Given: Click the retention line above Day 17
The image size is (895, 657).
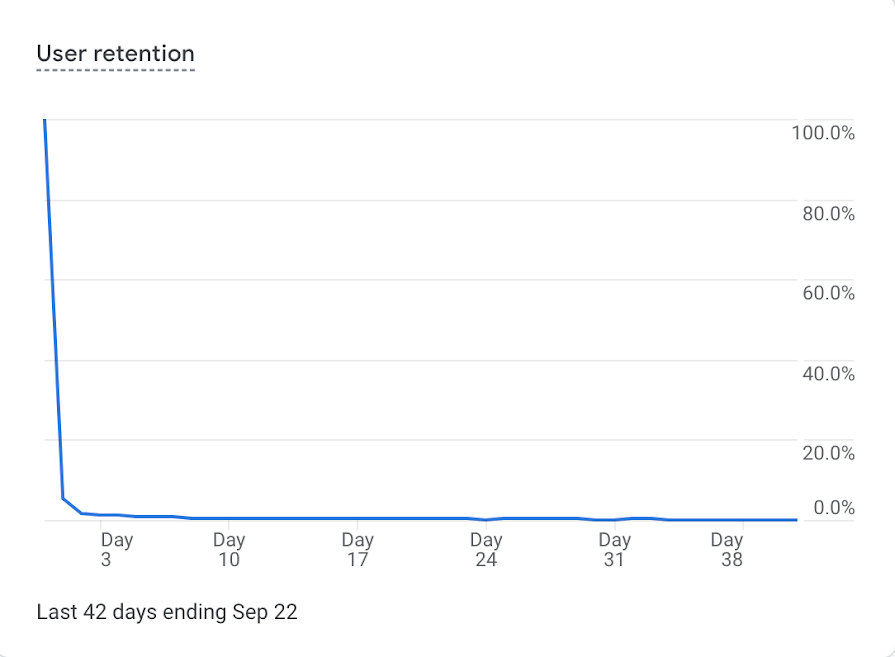Looking at the screenshot, I should (357, 518).
